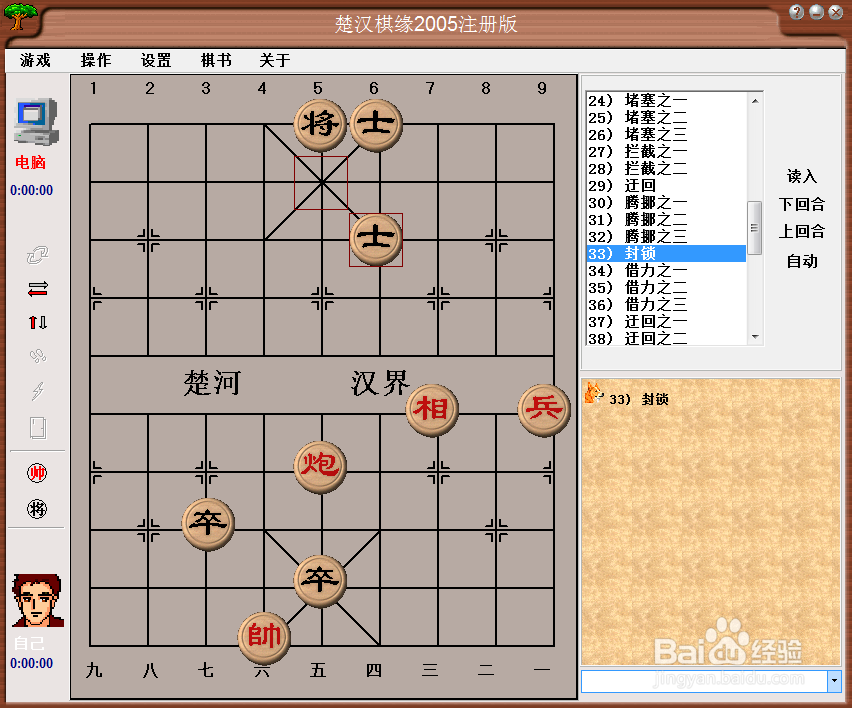Click the 自己 player label
The image size is (852, 708).
pyautogui.click(x=29, y=643)
